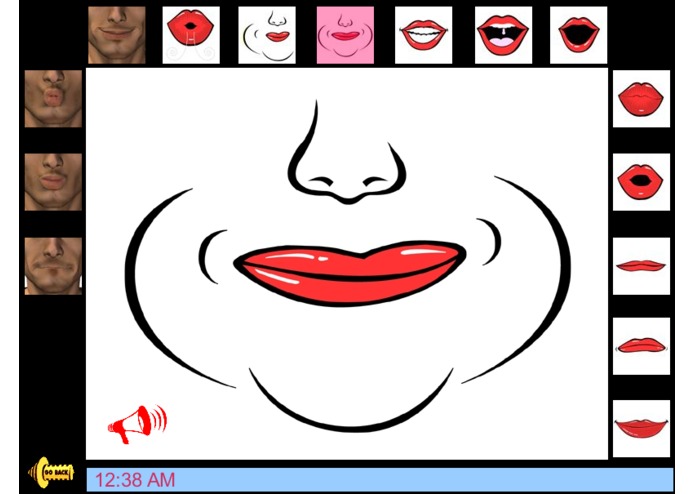Choose the slightly pursed closed lips thumbnail
The height and width of the screenshot is (494, 695).
click(641, 346)
